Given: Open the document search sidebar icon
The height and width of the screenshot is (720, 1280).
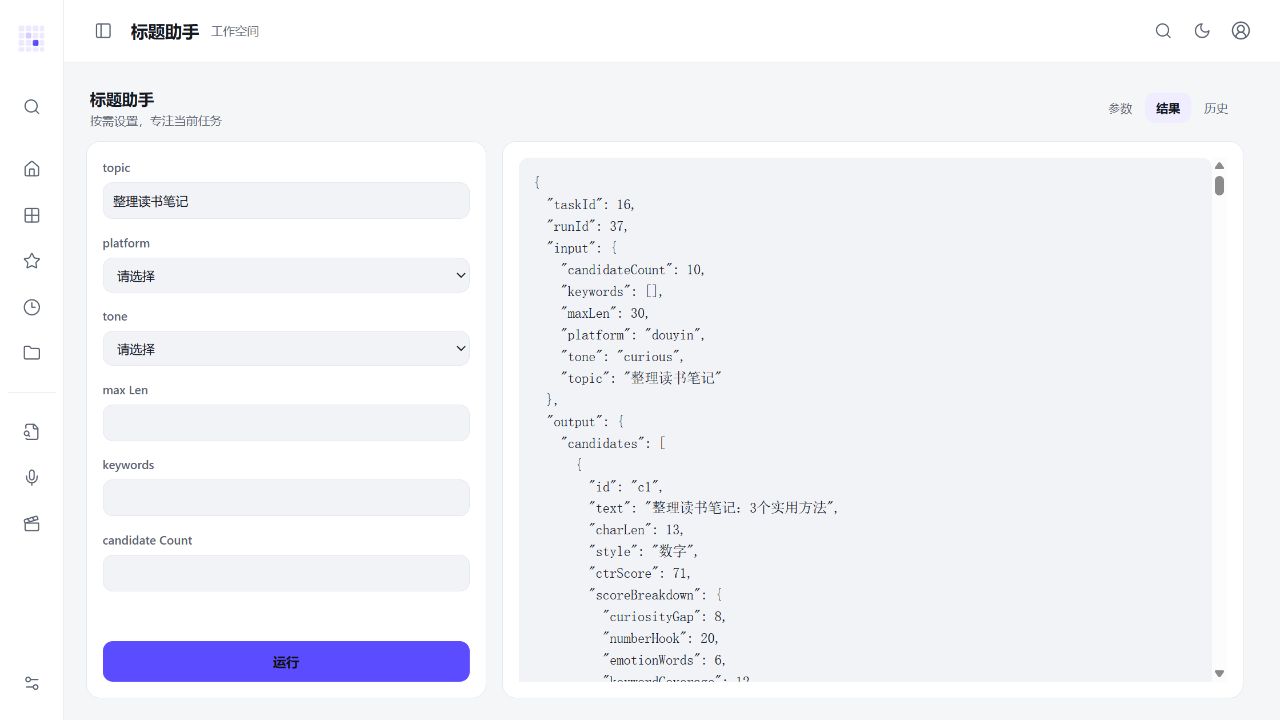Looking at the screenshot, I should click(x=32, y=432).
